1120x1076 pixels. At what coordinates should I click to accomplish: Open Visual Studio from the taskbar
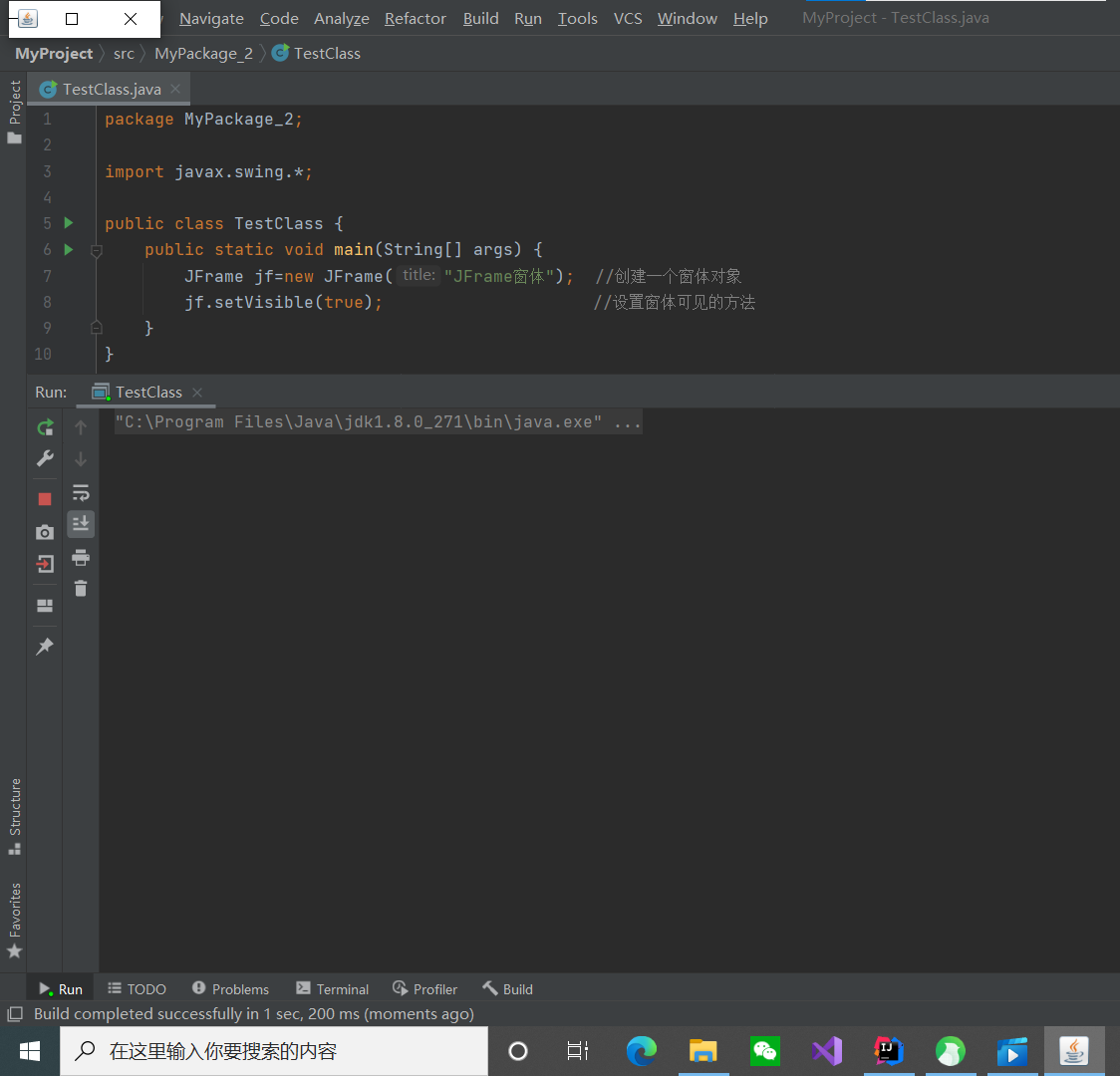(x=827, y=1051)
